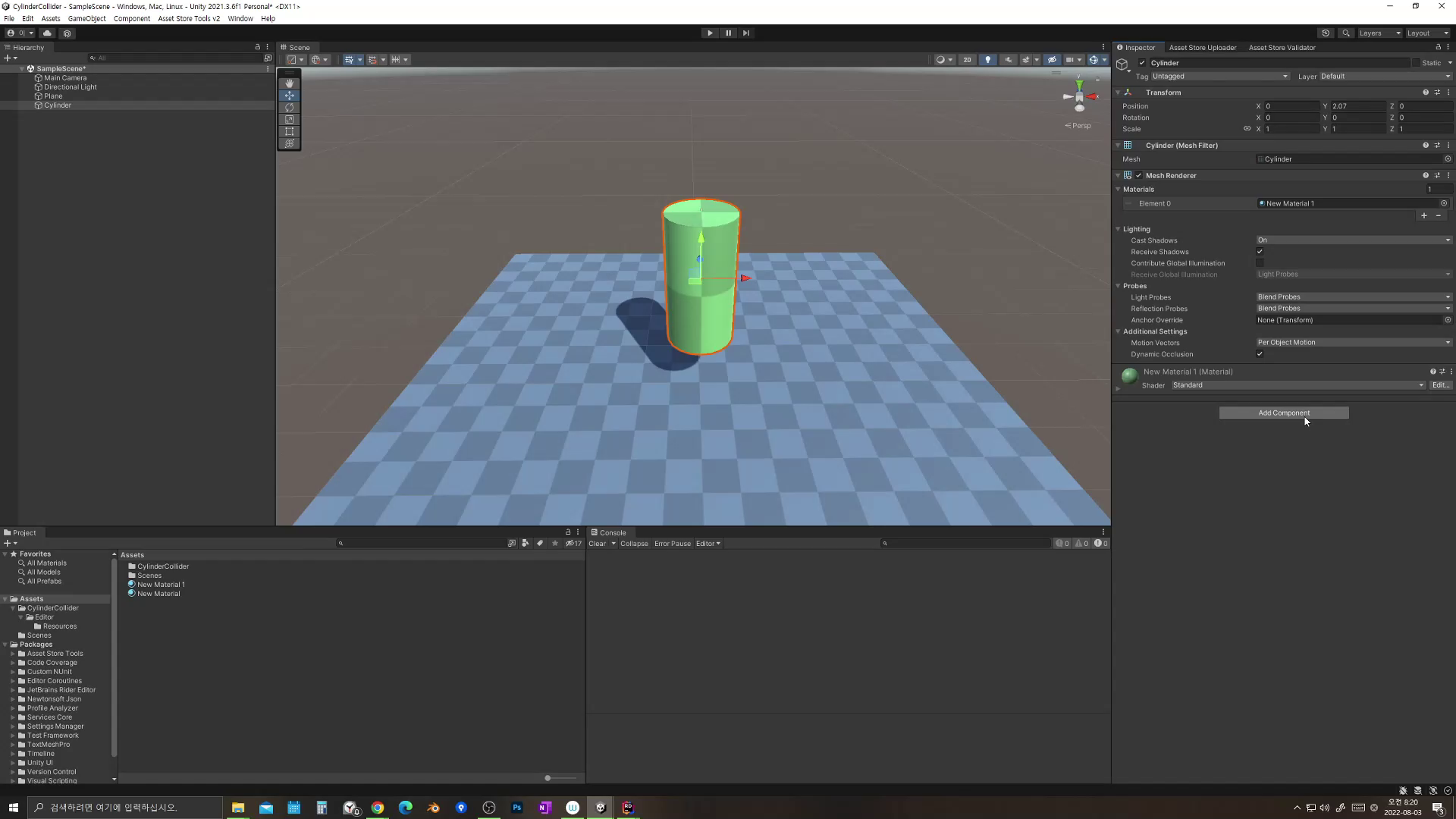Switch to Asset Store Validator tab

[1282, 48]
